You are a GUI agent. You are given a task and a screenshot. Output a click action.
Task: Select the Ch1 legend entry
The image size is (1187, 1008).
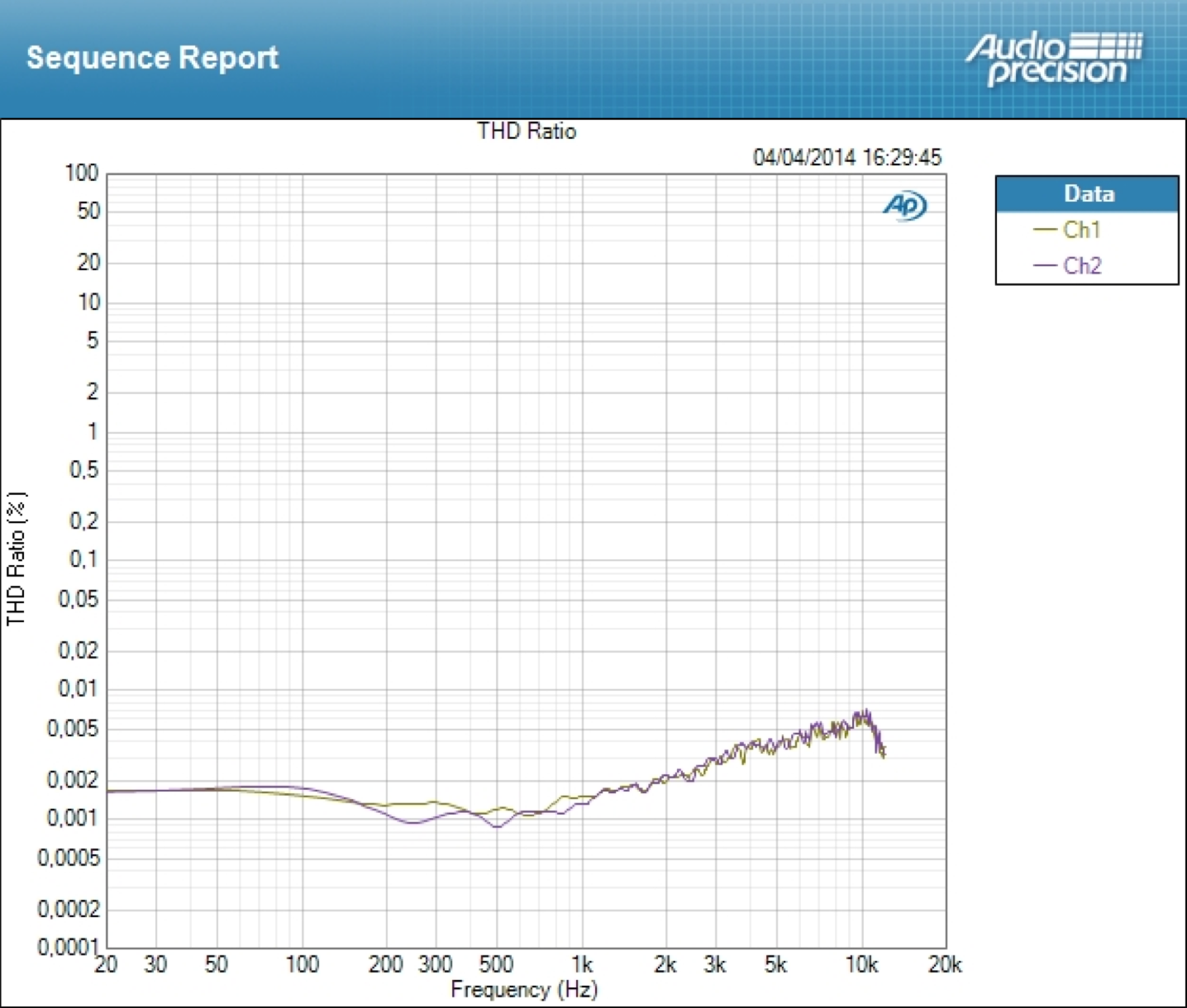(x=1081, y=230)
